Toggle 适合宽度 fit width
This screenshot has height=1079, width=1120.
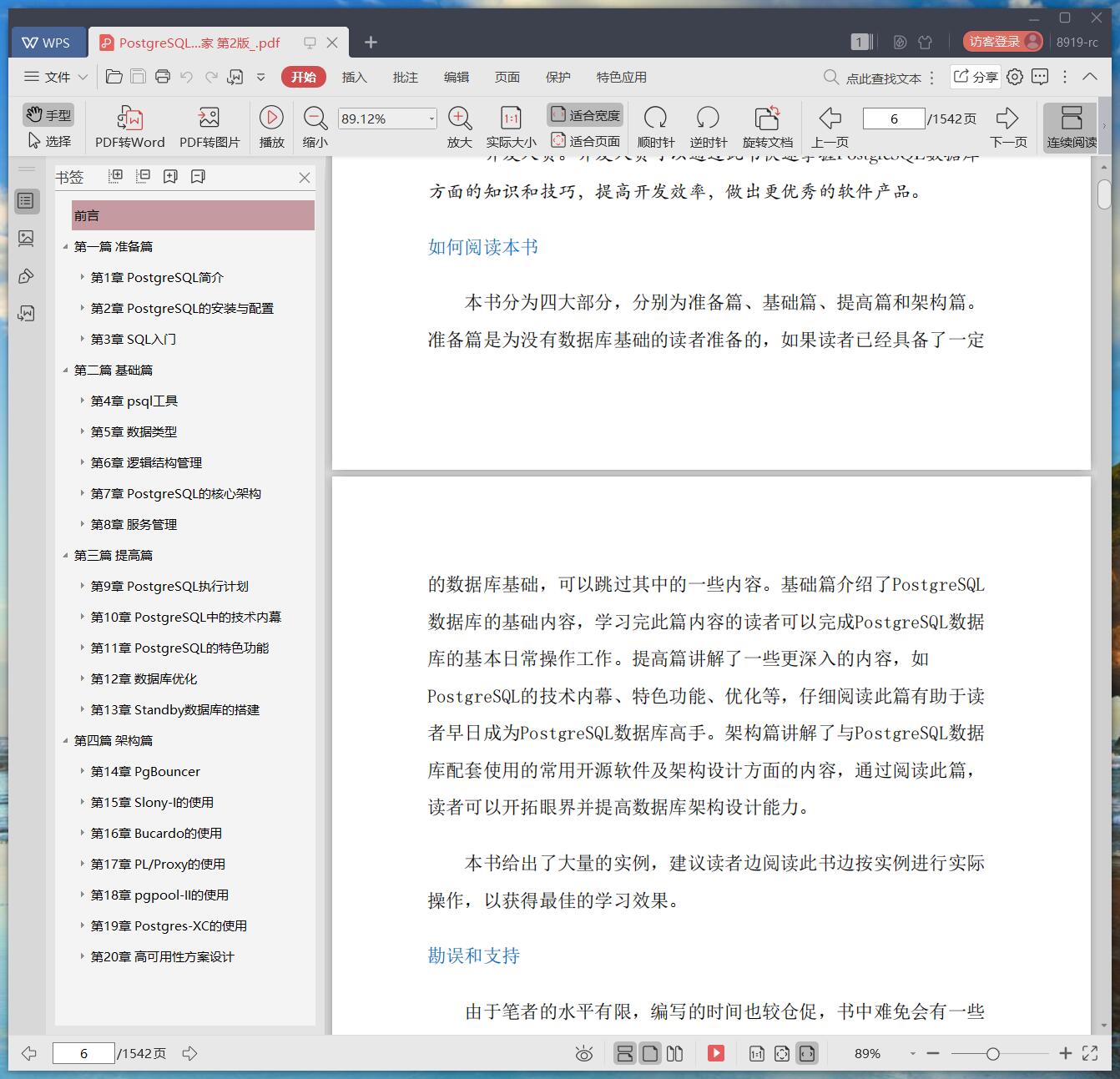585,115
